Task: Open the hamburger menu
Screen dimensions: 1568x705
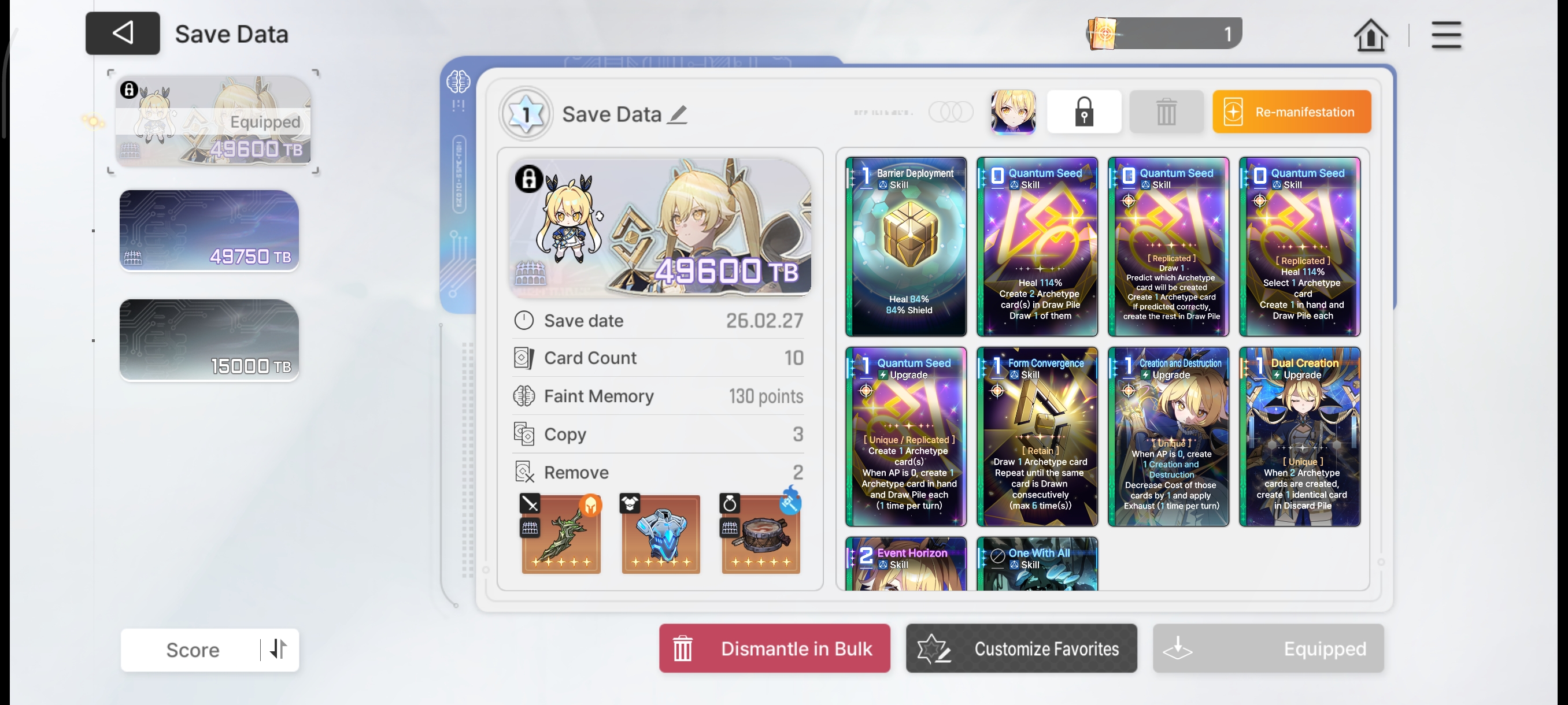Action: pos(1445,35)
